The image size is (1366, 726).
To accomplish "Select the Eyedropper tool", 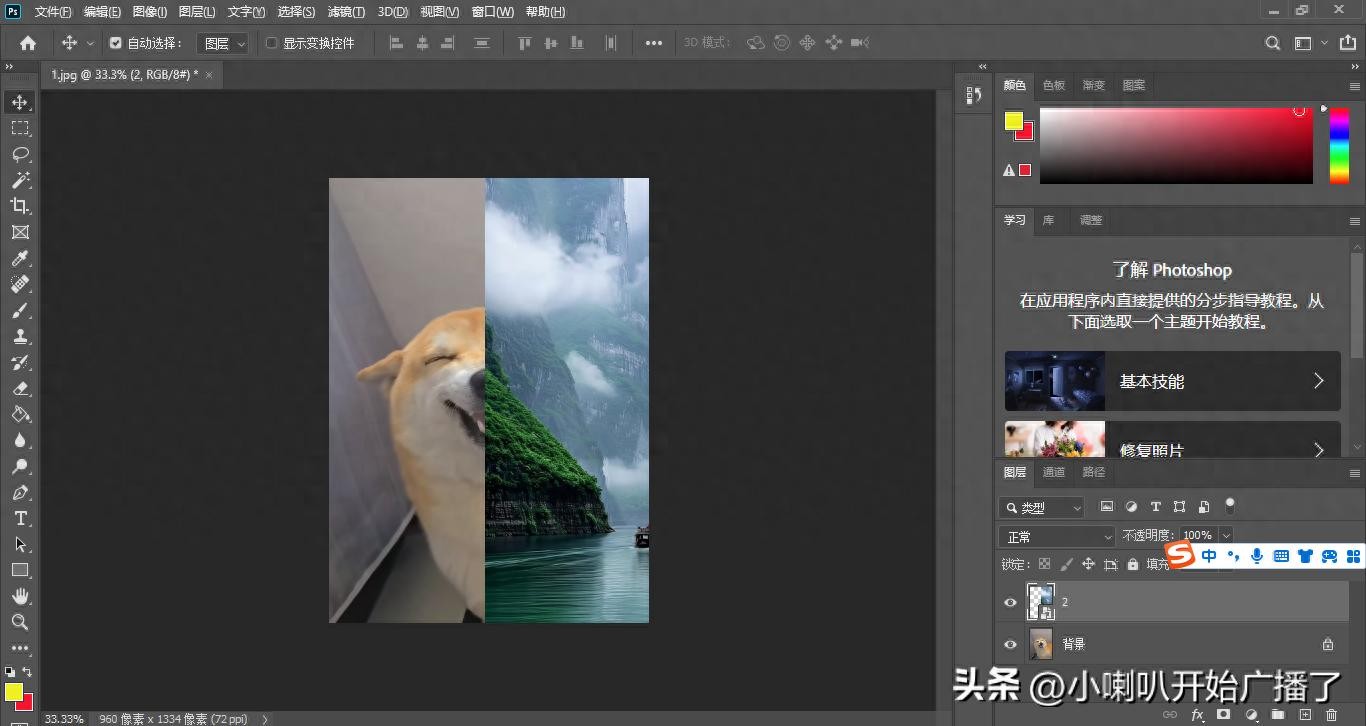I will [20, 258].
